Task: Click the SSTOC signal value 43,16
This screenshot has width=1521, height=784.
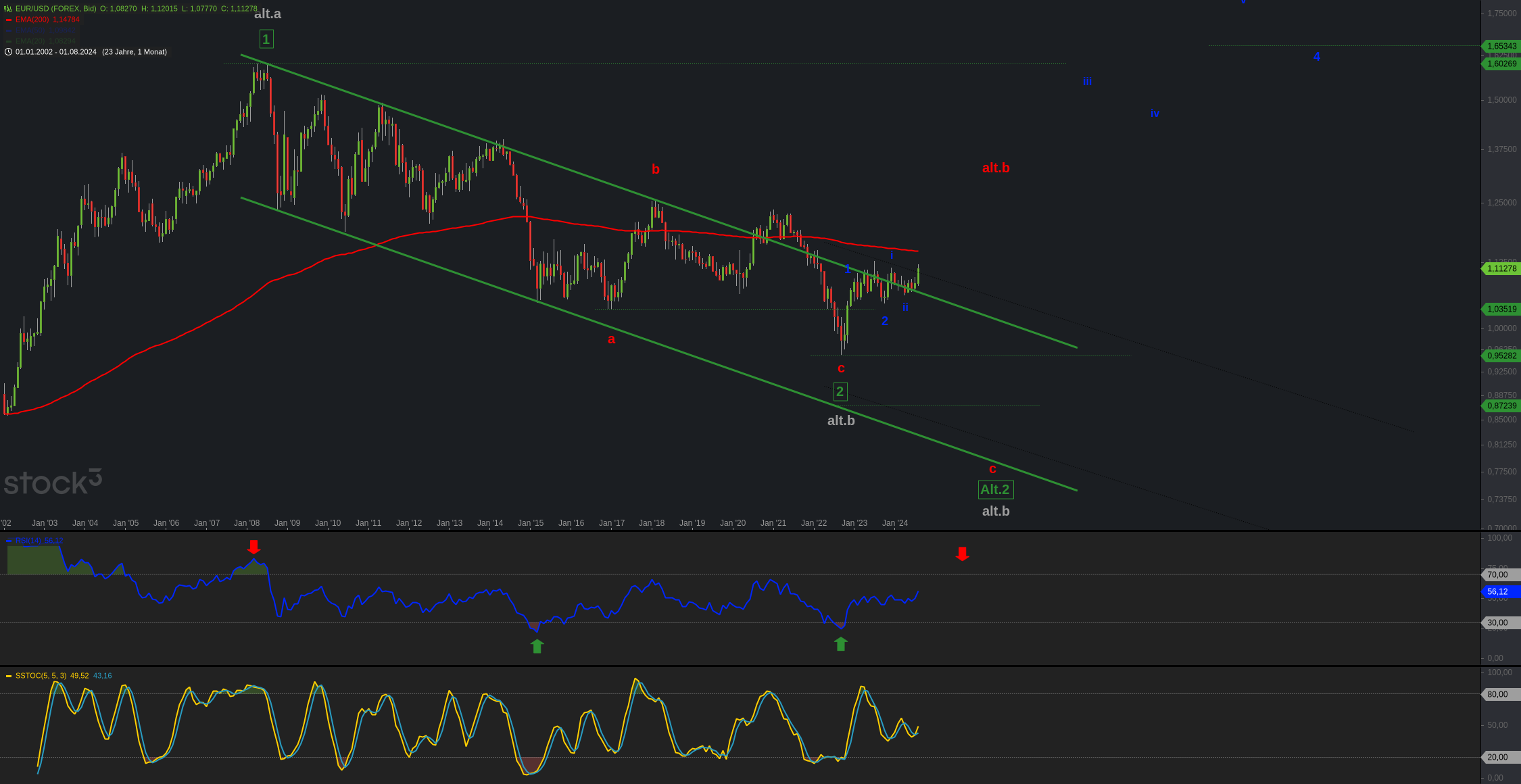Action: pyautogui.click(x=102, y=676)
